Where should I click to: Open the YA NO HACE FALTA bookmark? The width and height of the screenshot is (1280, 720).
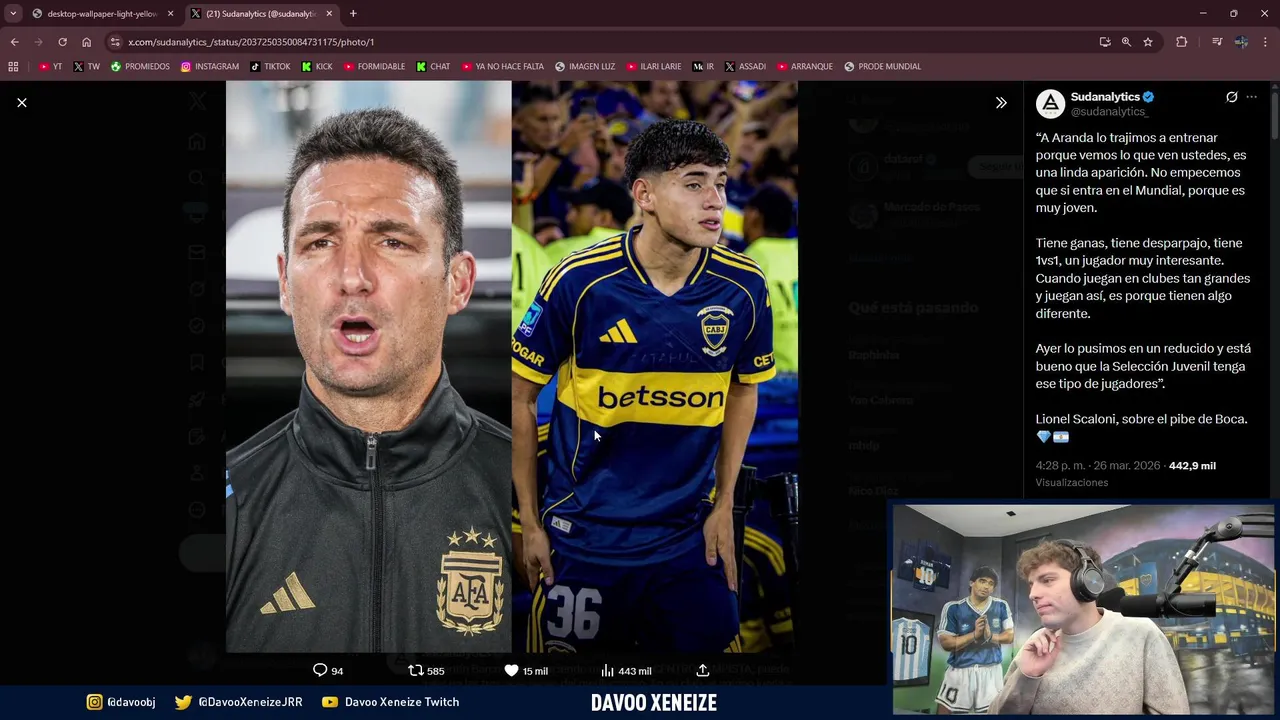tap(502, 66)
